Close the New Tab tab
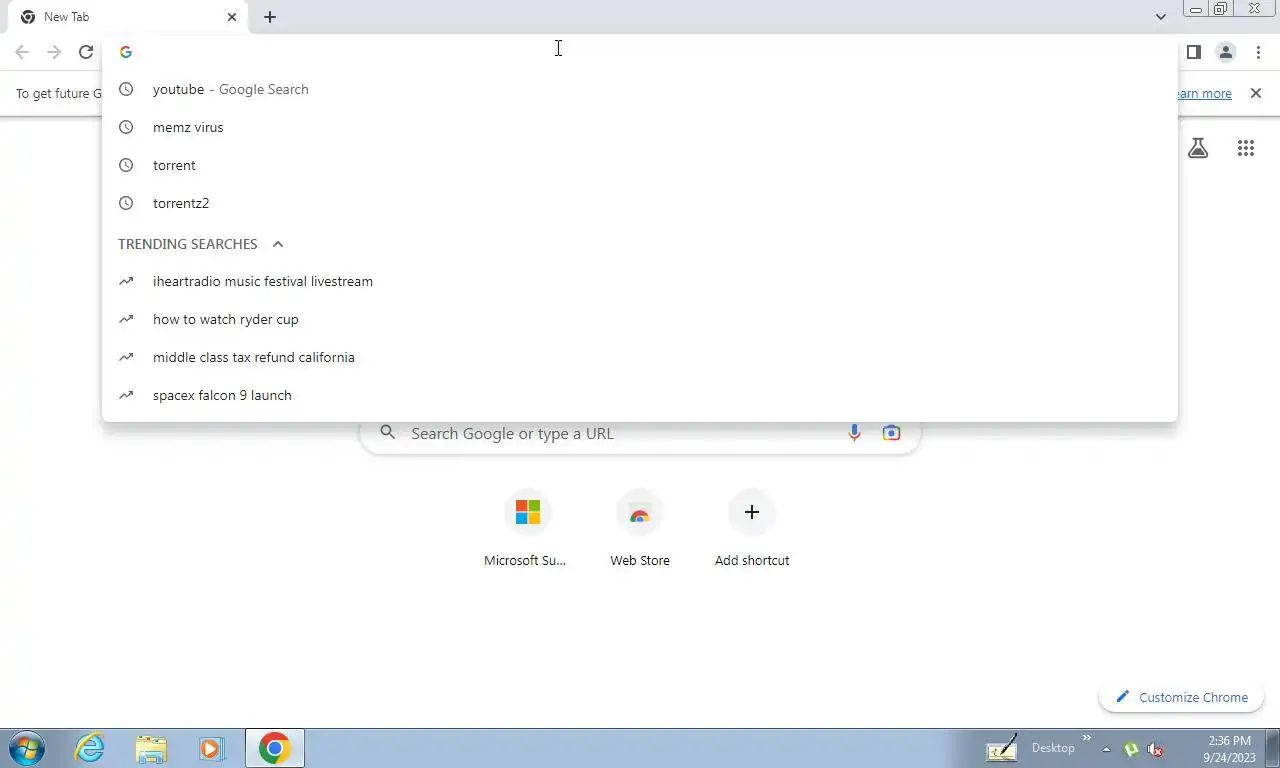The width and height of the screenshot is (1280, 768). (x=232, y=17)
